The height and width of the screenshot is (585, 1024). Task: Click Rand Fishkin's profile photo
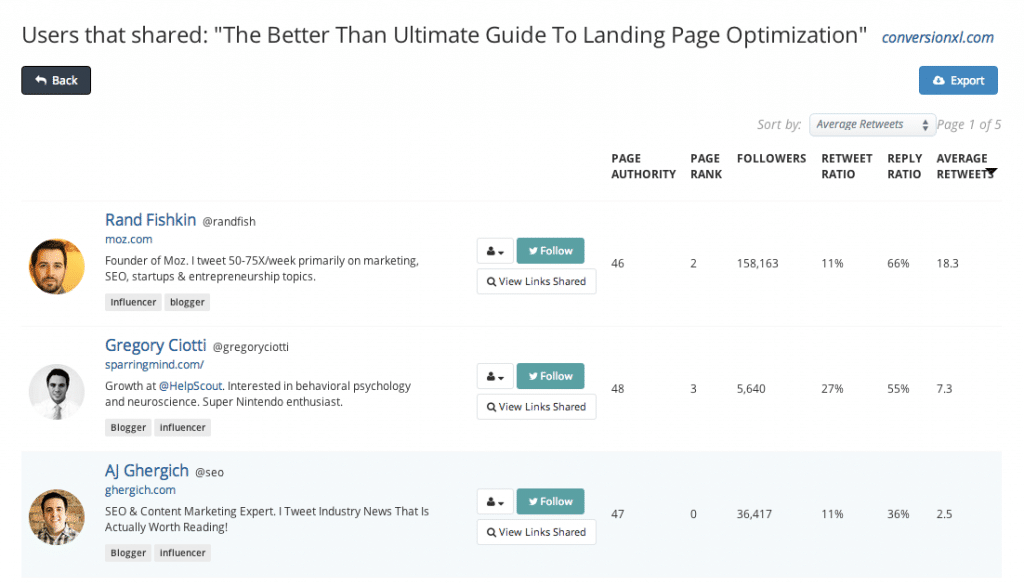pyautogui.click(x=57, y=266)
